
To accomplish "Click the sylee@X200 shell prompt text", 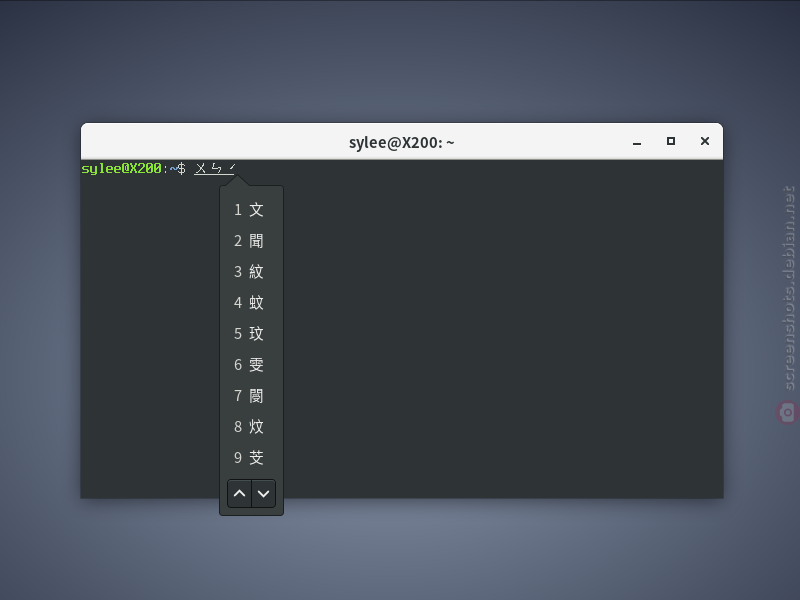I will (134, 168).
